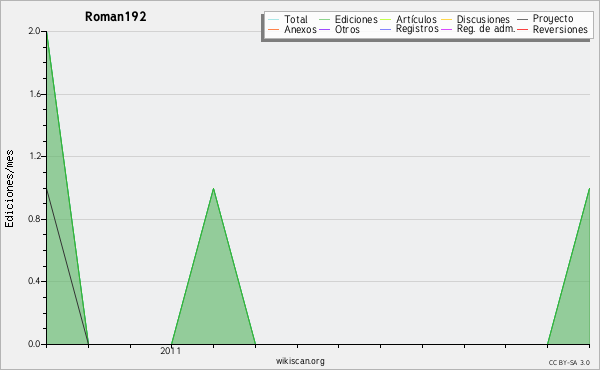Image resolution: width=600 pixels, height=370 pixels.
Task: Click the 0.8 y-axis tick label
Action: [34, 219]
